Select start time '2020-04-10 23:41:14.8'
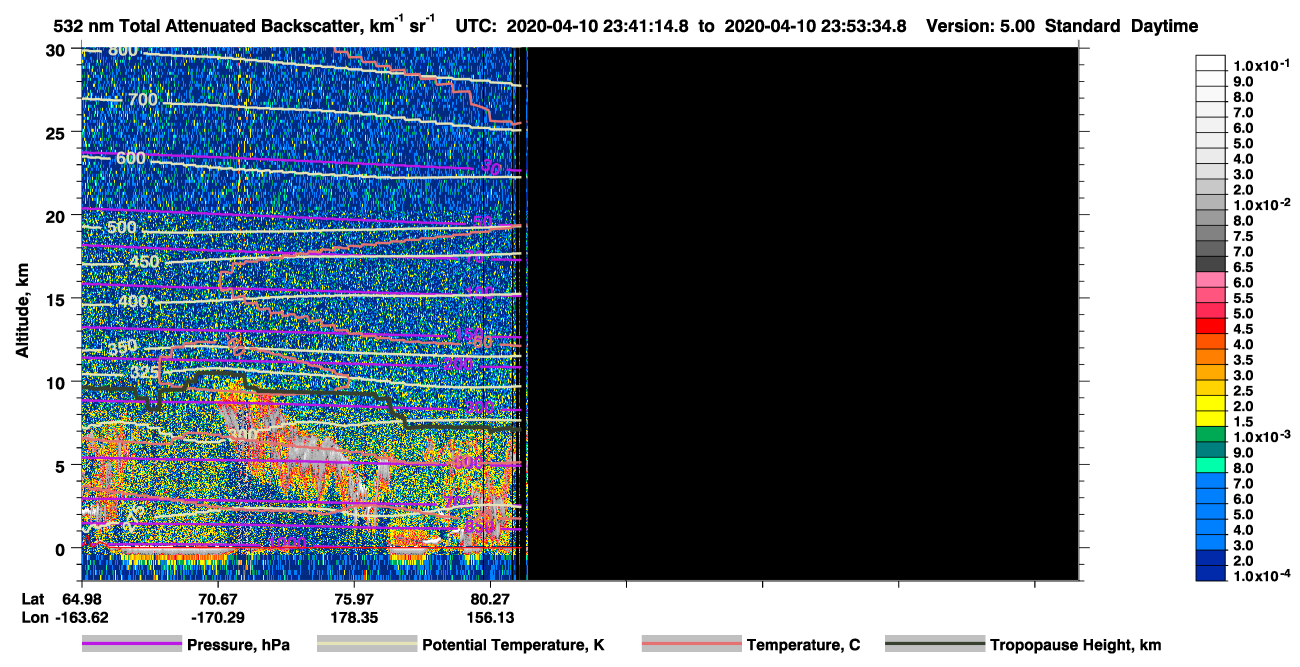Screen dimensions: 1300x667 tap(598, 27)
